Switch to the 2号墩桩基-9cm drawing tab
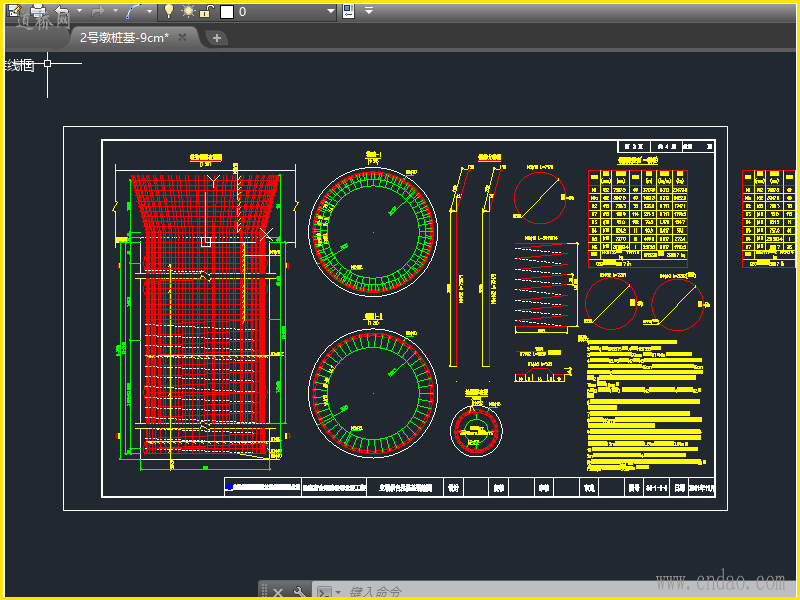This screenshot has height=600, width=800. 124,38
